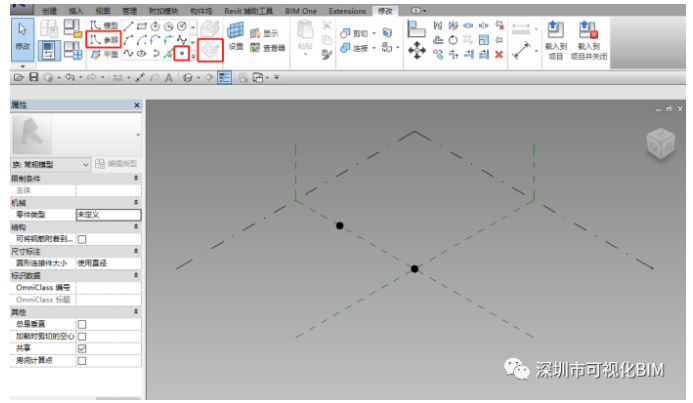Click 载入到项目并关闭 (Load and Close)
693x403 pixels.
tap(588, 41)
